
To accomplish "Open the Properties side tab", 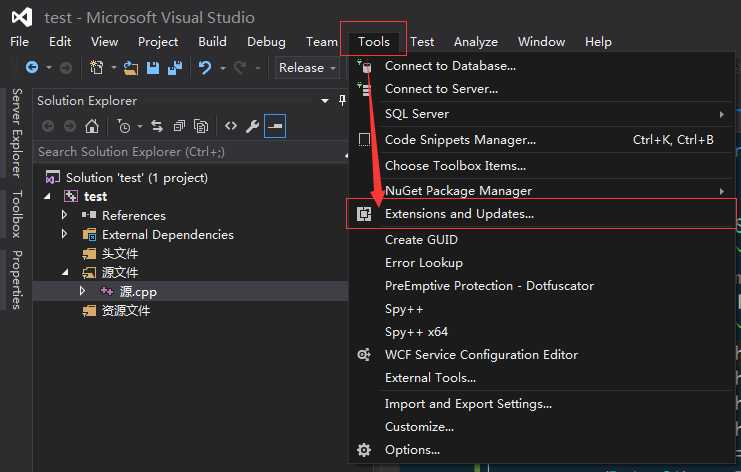I will [x=17, y=280].
